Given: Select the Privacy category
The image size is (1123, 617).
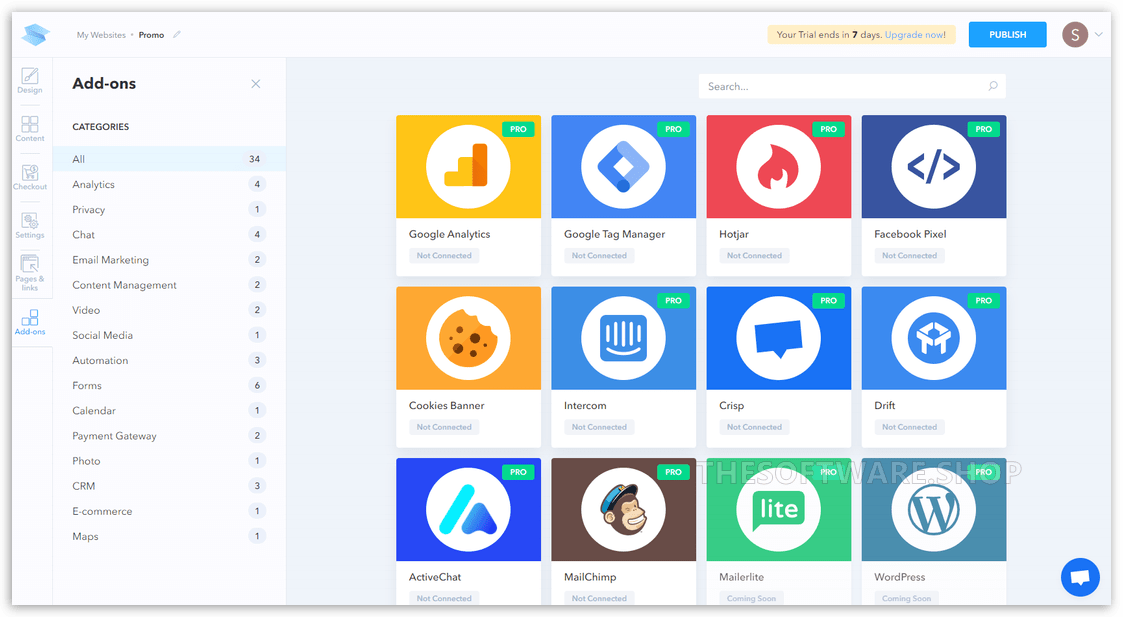Looking at the screenshot, I should point(169,209).
